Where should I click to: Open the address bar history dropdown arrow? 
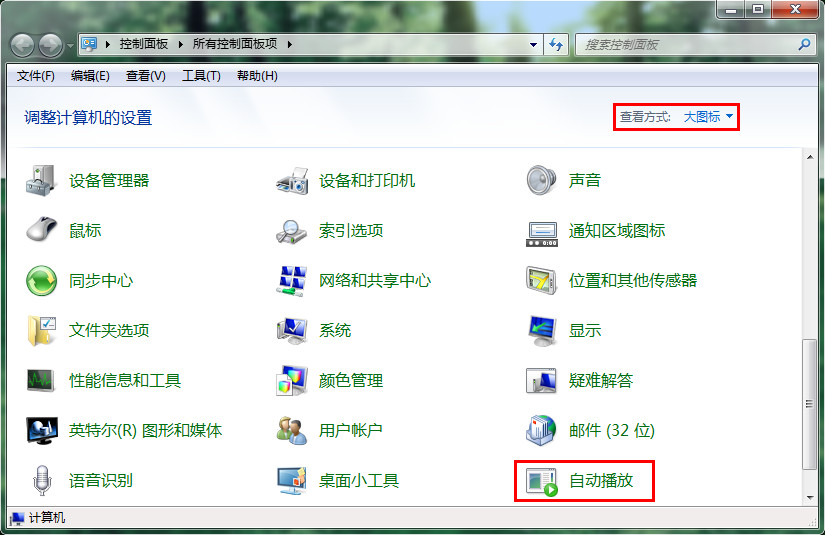click(x=534, y=44)
